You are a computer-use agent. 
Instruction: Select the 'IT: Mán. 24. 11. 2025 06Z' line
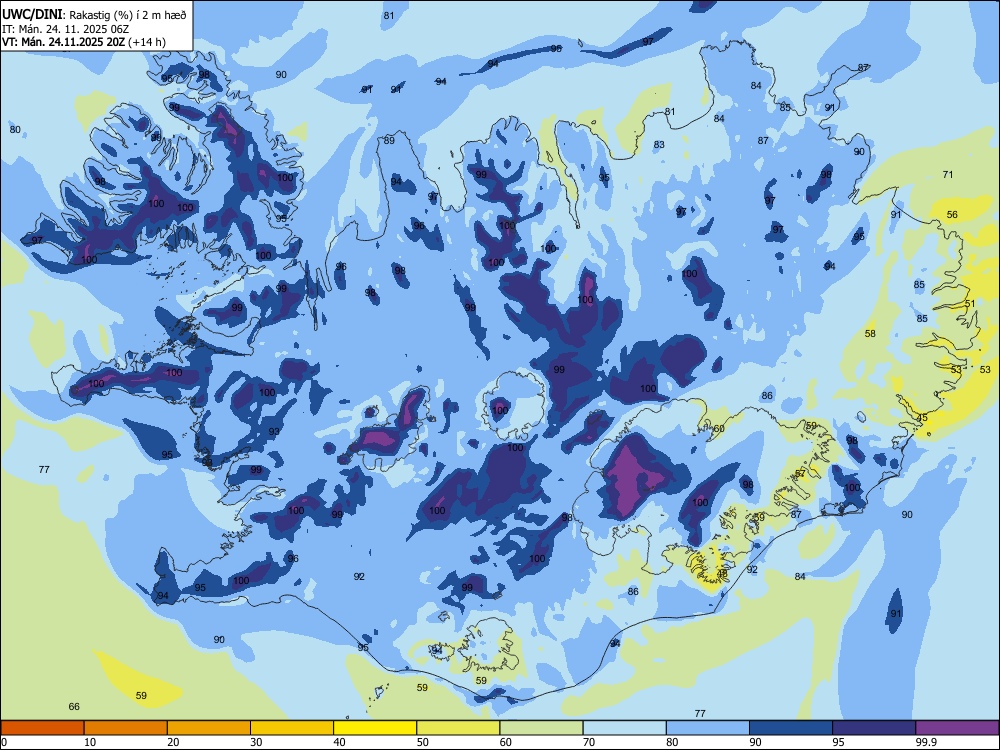click(66, 29)
